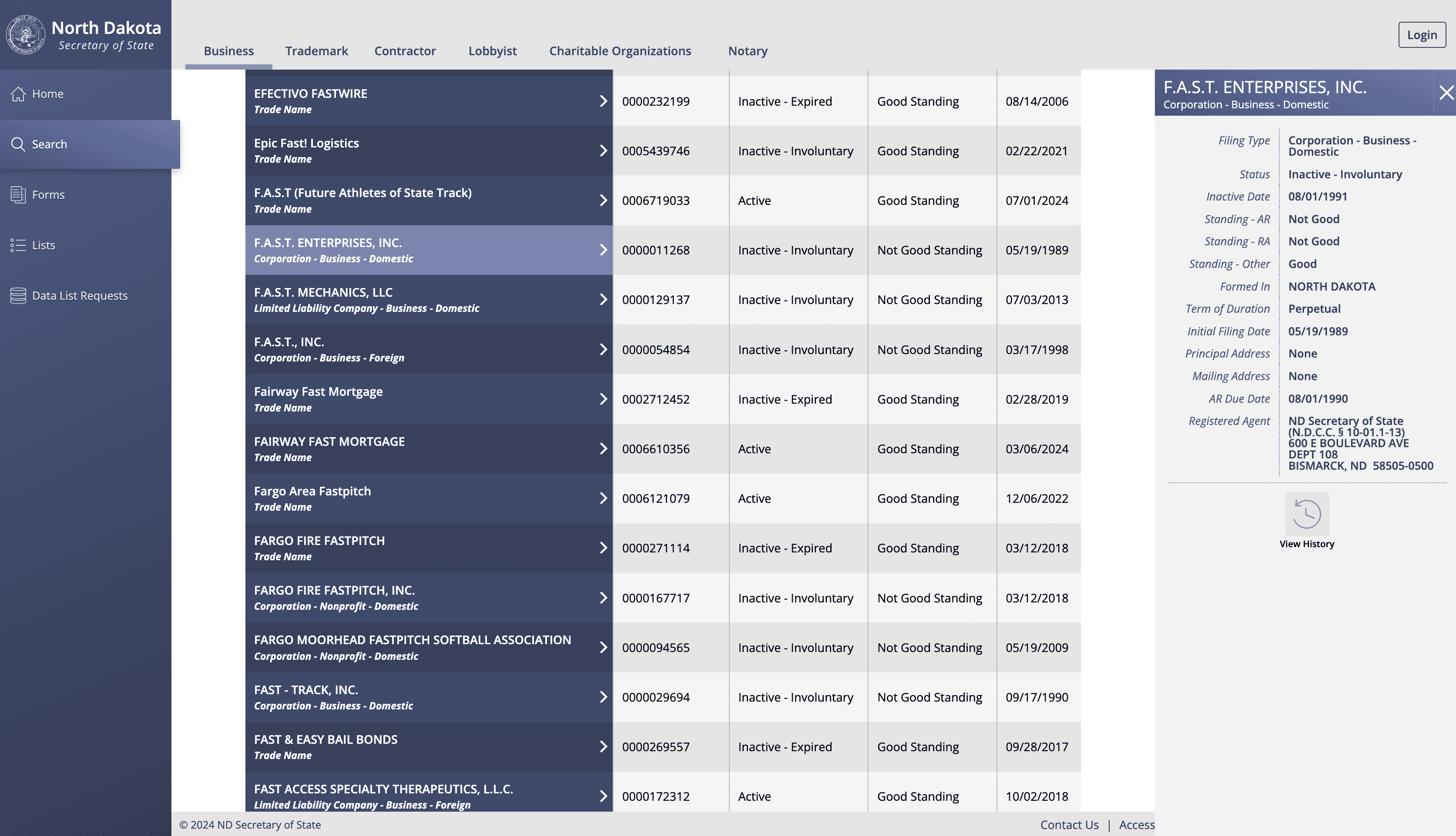Click the filing date 10/02/2018
Screen dimensions: 1456x836
[1037, 796]
